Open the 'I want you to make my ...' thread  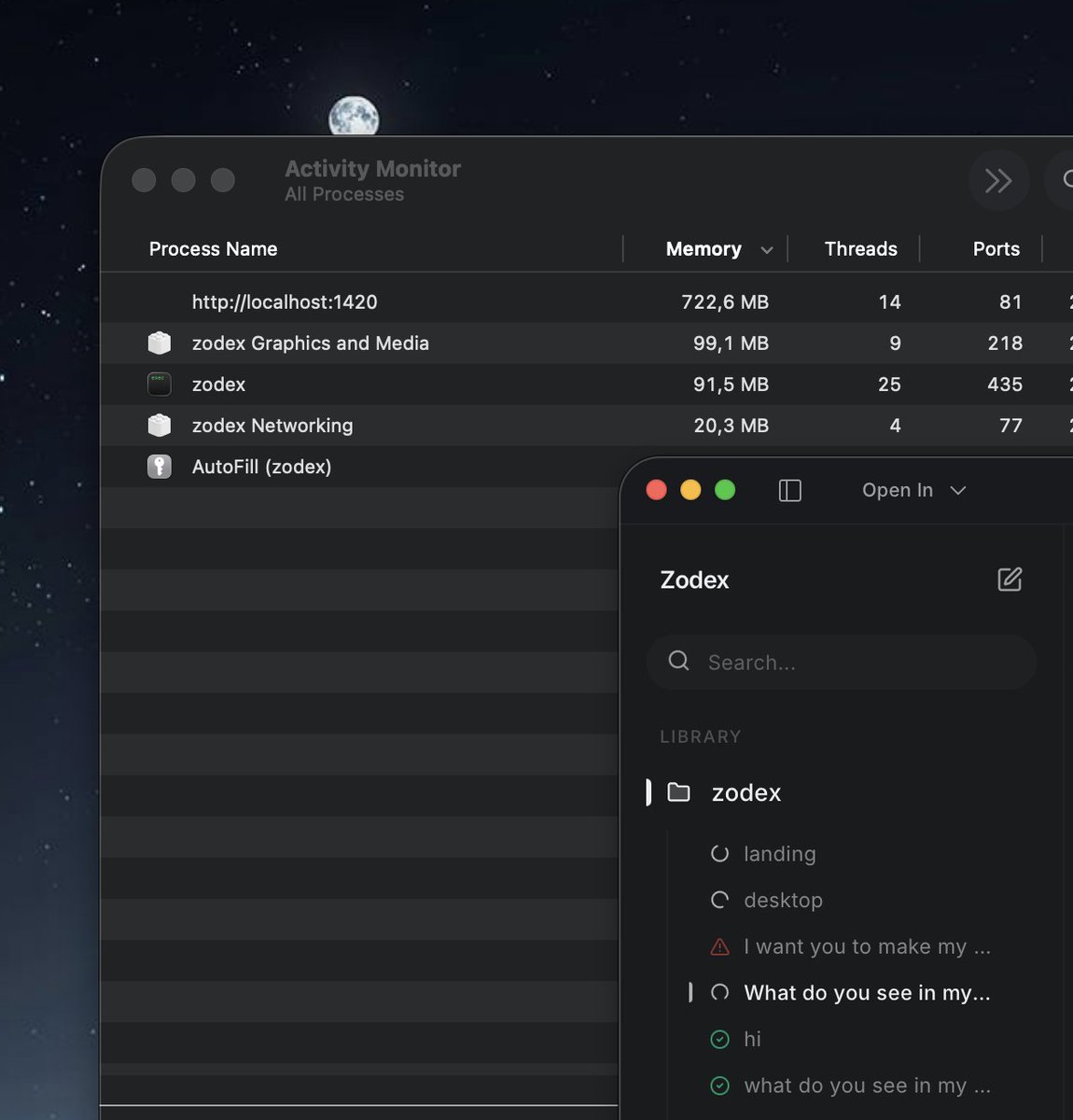tap(867, 946)
